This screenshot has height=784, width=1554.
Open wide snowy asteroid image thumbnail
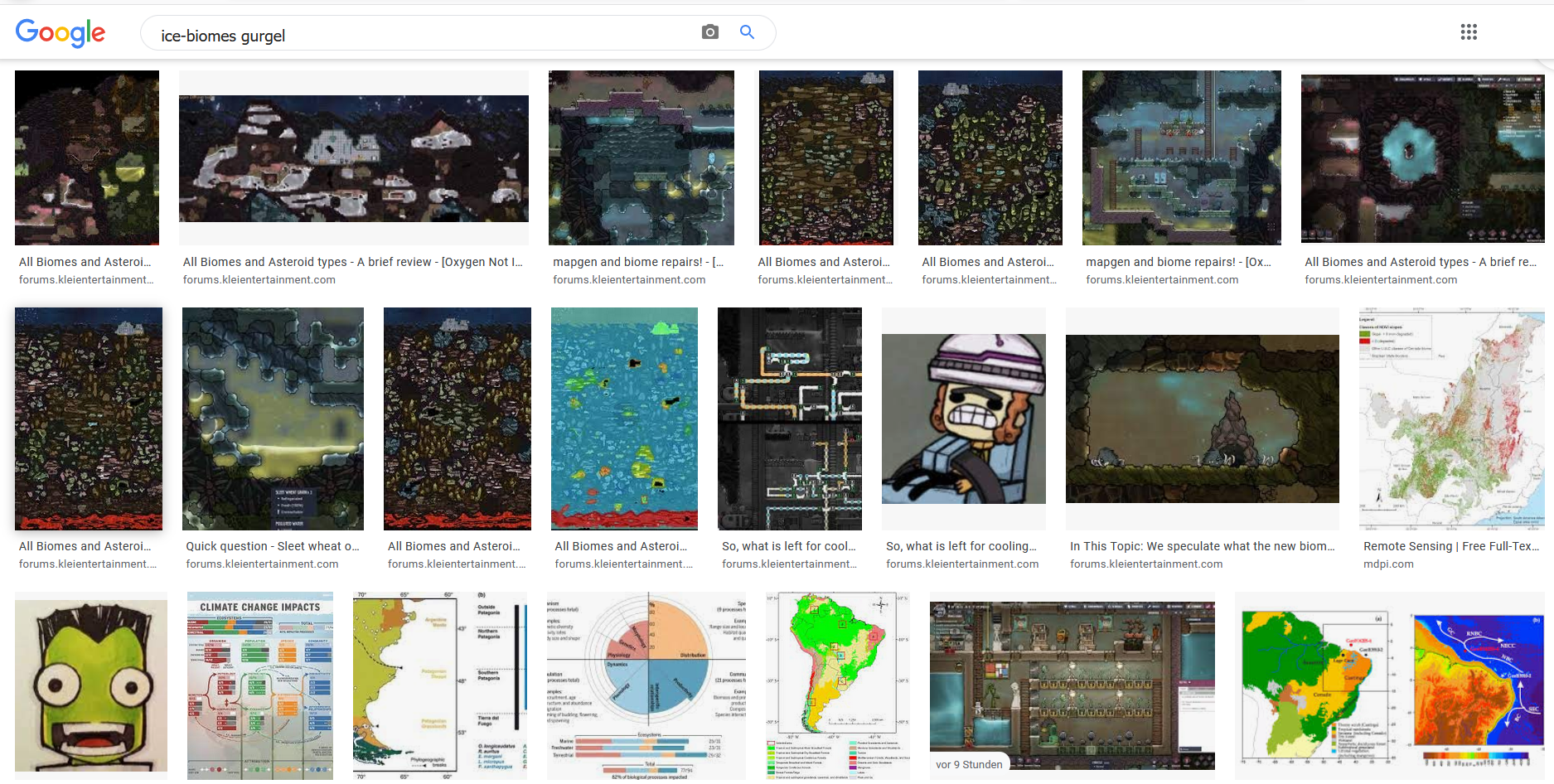coord(354,158)
